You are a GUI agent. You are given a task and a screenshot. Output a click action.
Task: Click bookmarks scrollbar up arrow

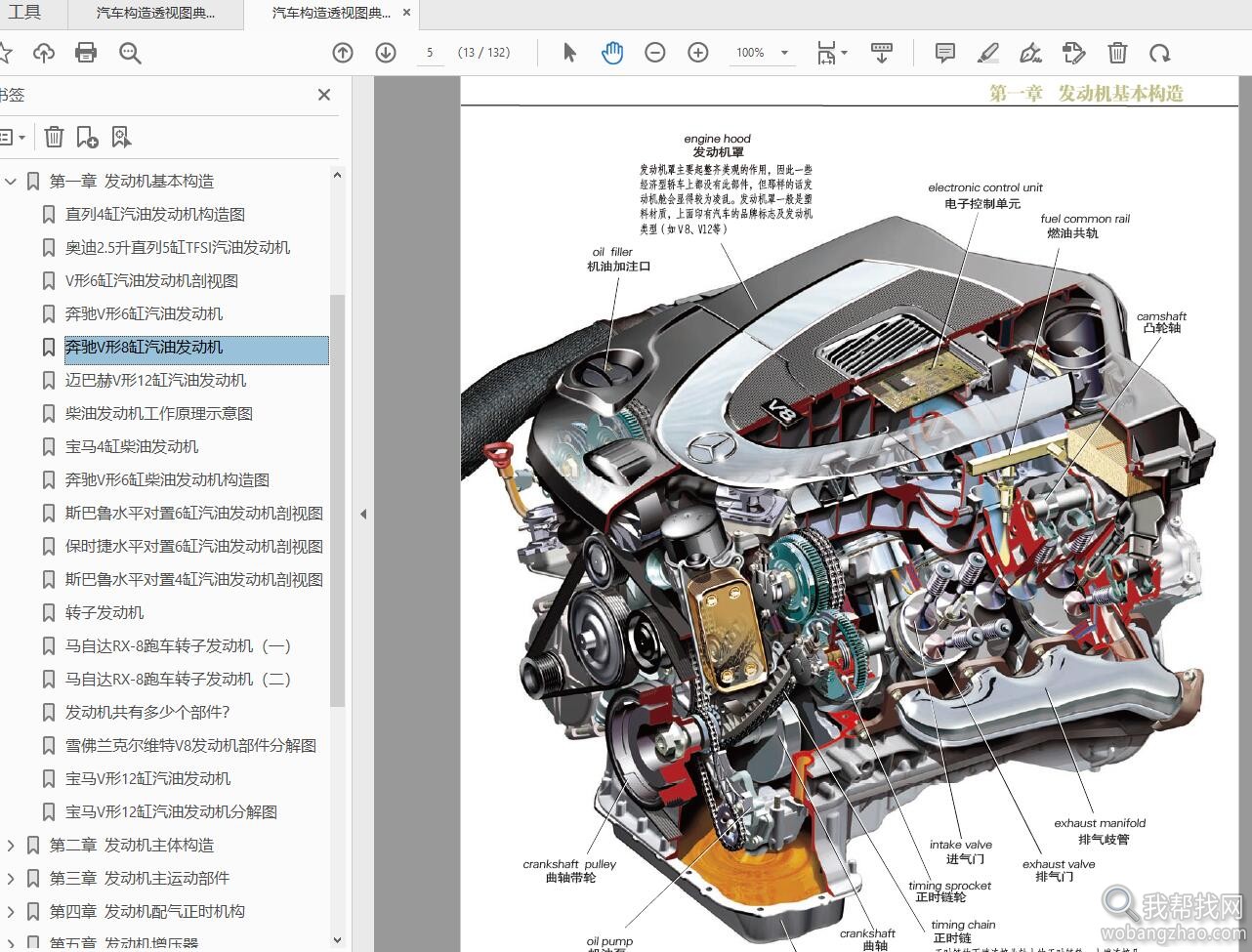(x=337, y=176)
